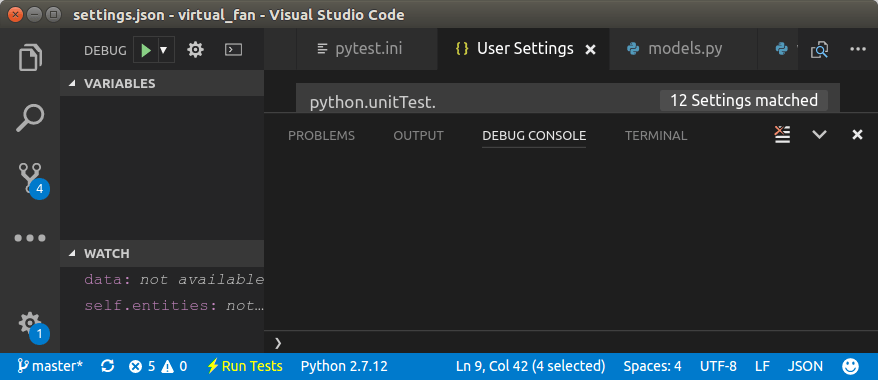Open the debug console icon in debug toolbar
The width and height of the screenshot is (878, 380).
click(233, 50)
